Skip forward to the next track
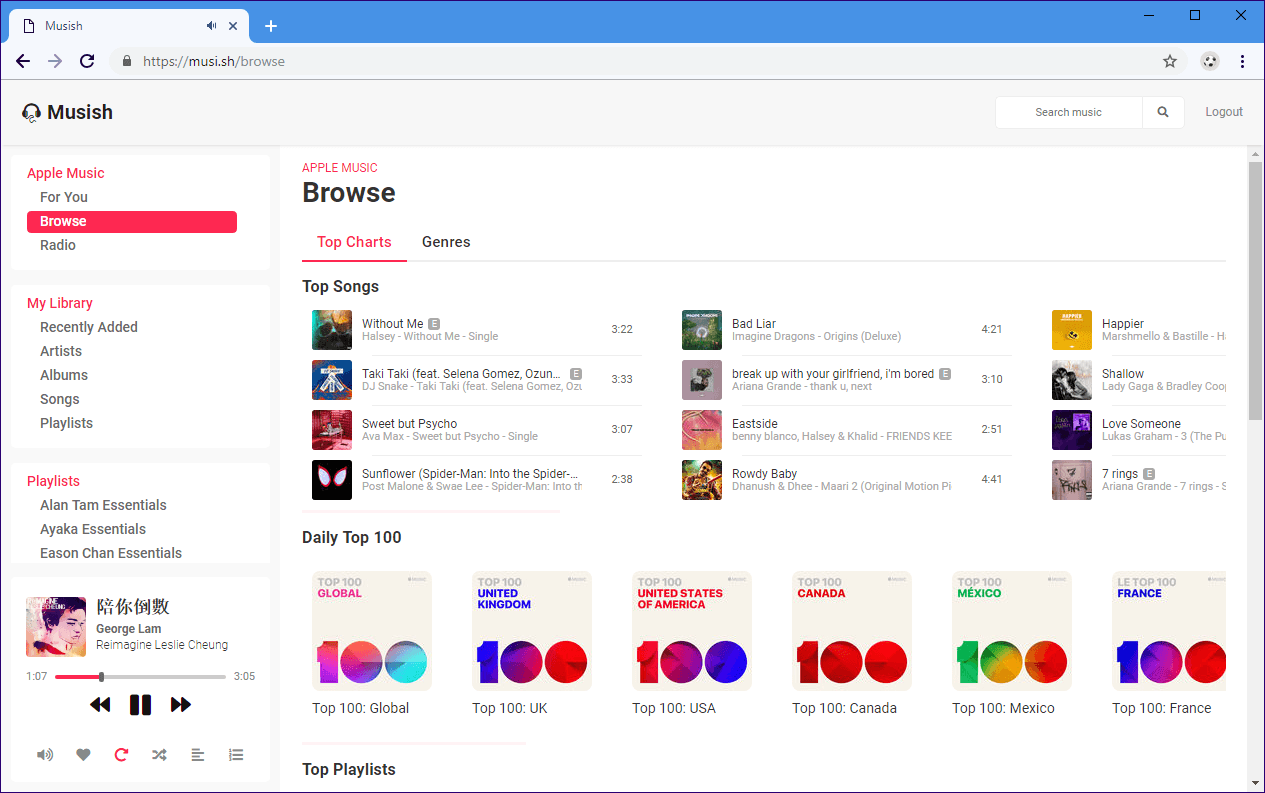The height and width of the screenshot is (793, 1265). [181, 705]
